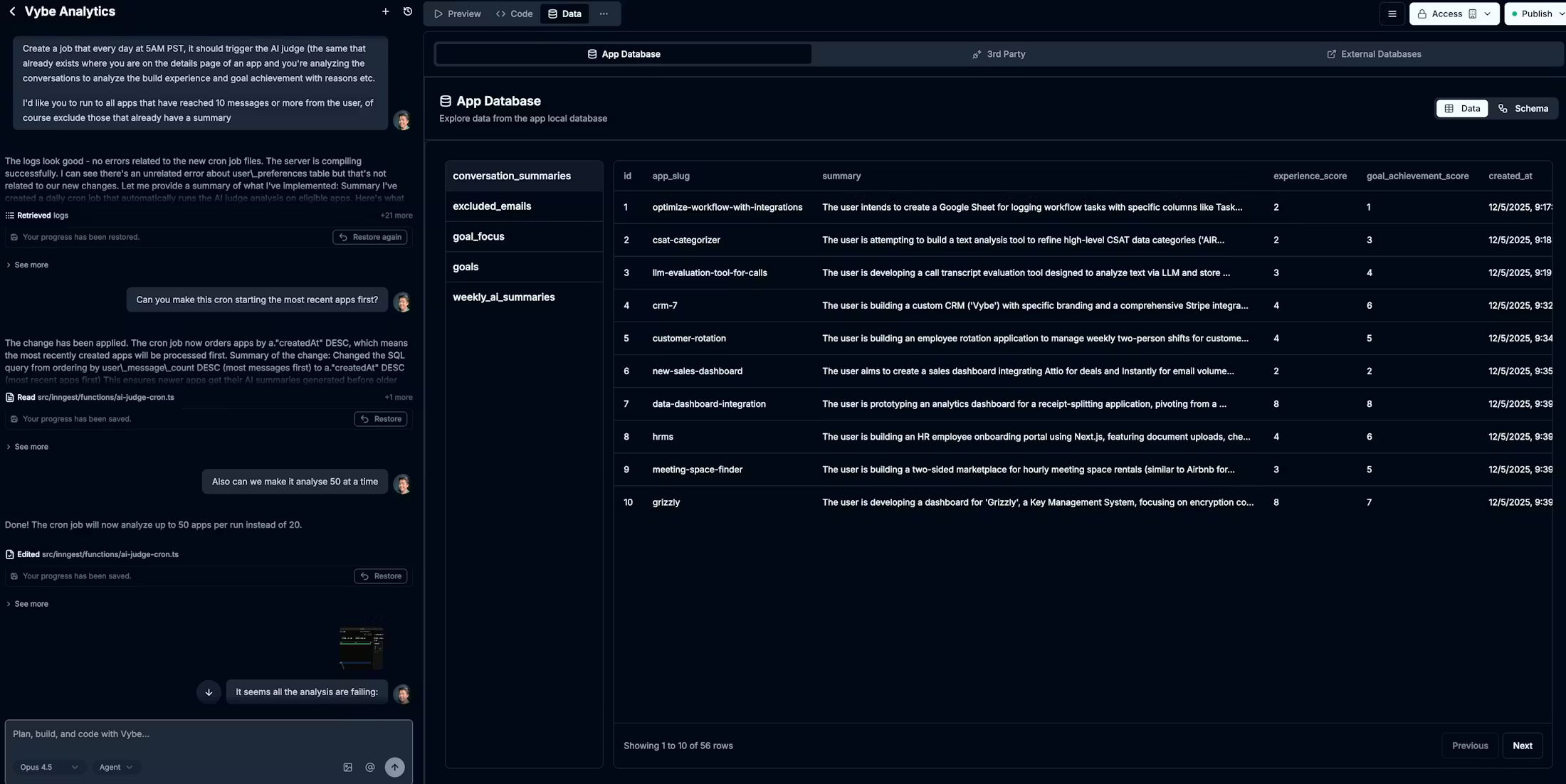Viewport: 1566px width, 784px height.
Task: Open the hamburger menu icon
Action: coord(1392,14)
